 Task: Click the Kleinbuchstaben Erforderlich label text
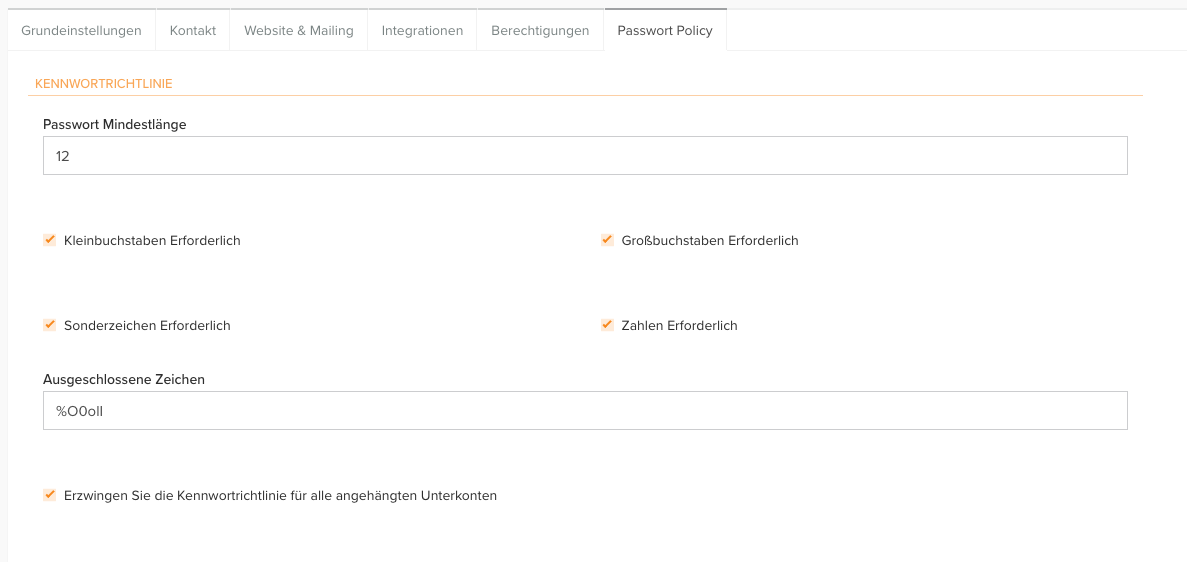152,241
